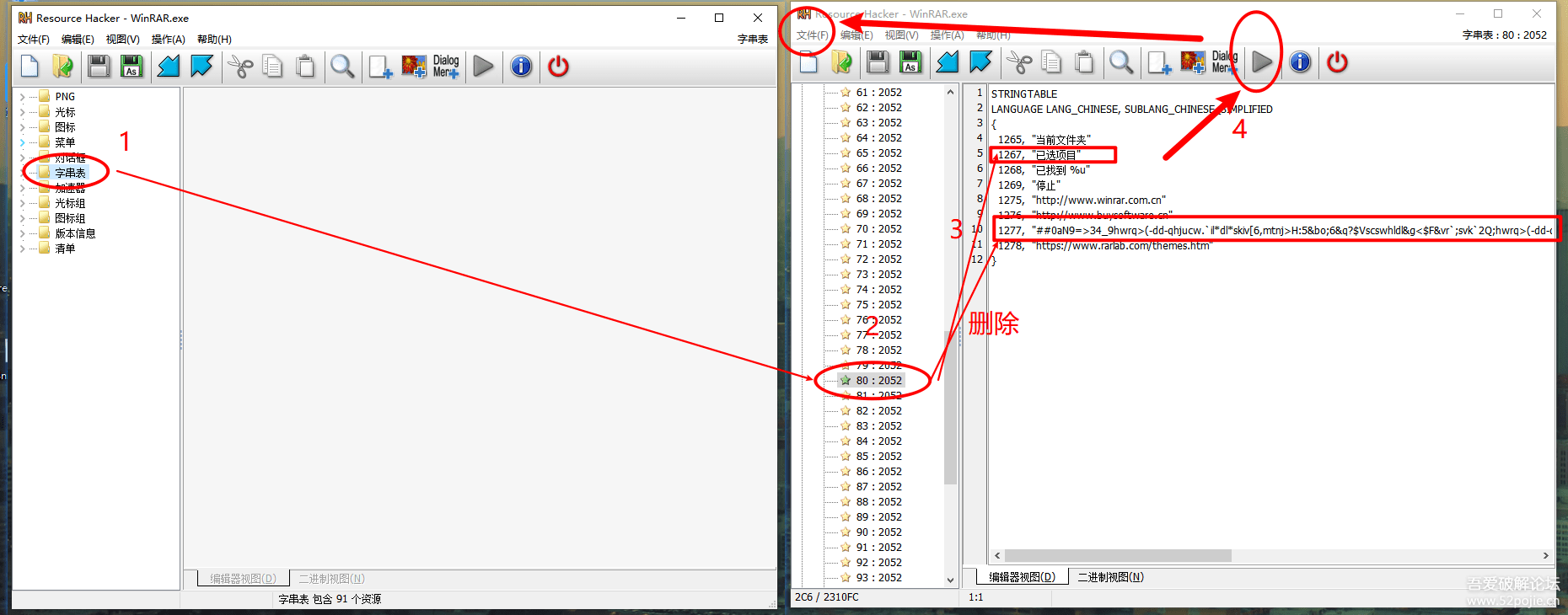Click red power Exit icon in right window

click(x=1337, y=61)
